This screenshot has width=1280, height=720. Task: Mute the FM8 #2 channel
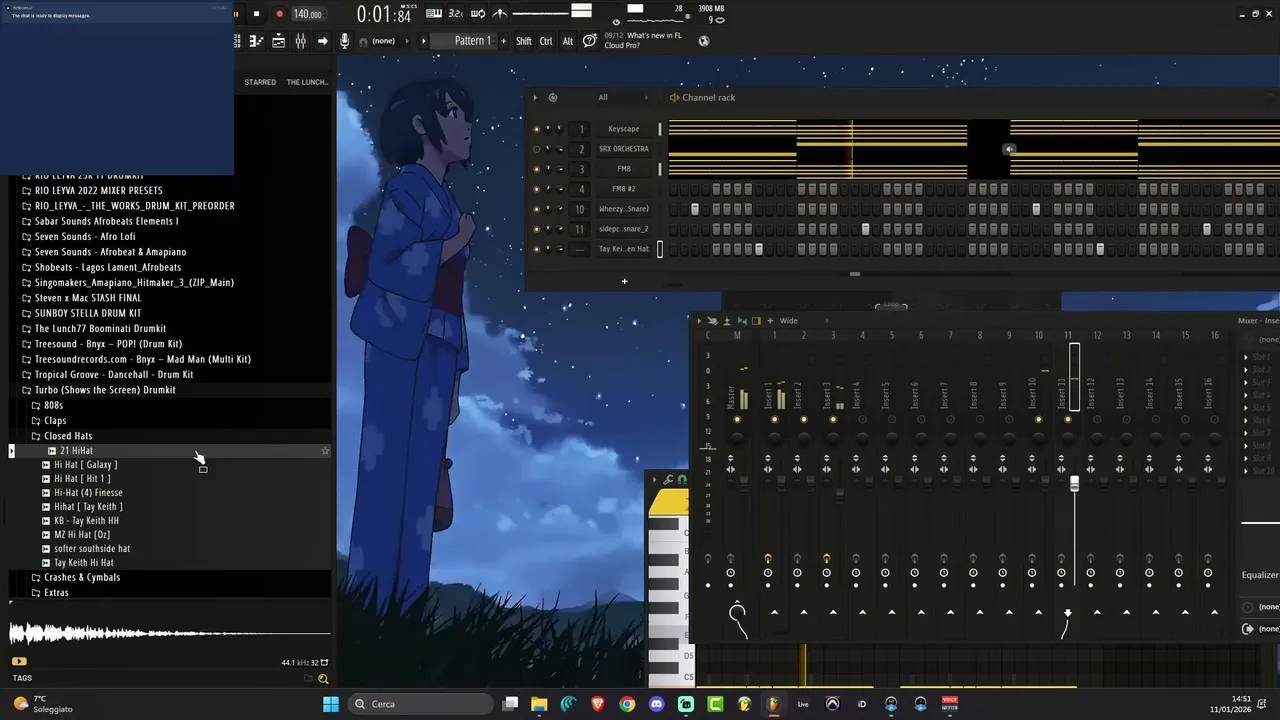[x=536, y=189]
